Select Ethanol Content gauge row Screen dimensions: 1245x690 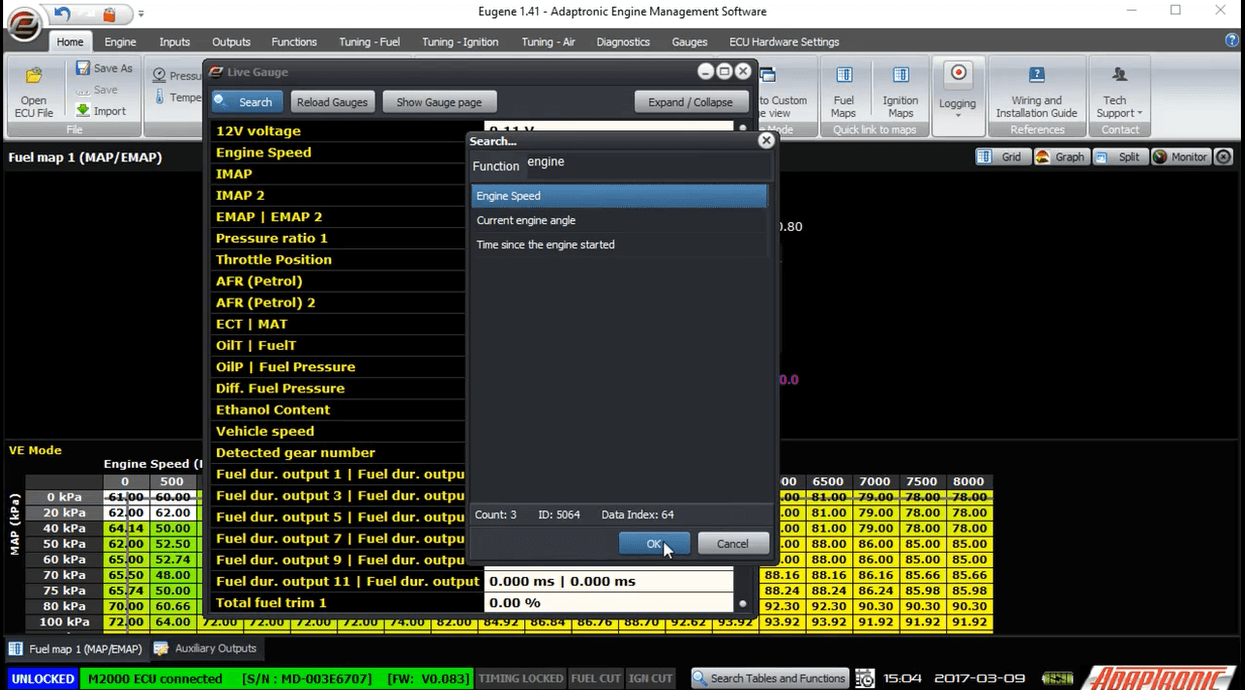[340, 409]
